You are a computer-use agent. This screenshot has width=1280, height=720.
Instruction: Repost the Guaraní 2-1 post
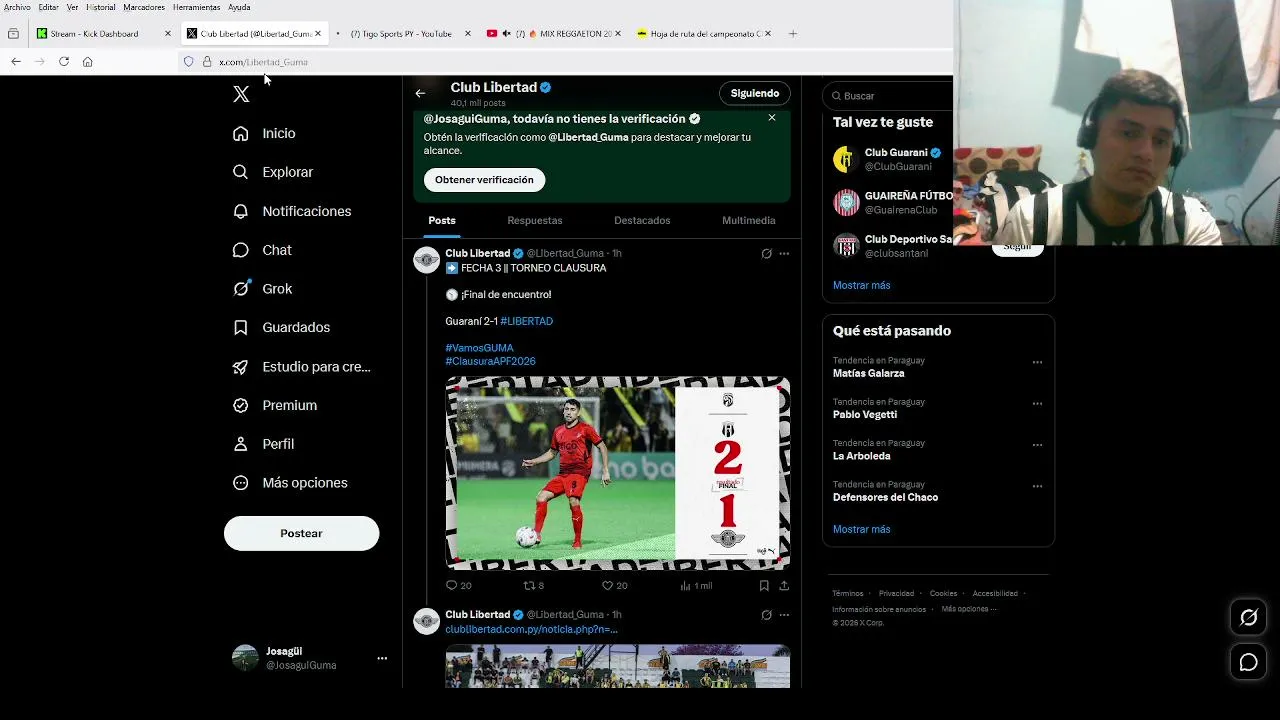530,585
